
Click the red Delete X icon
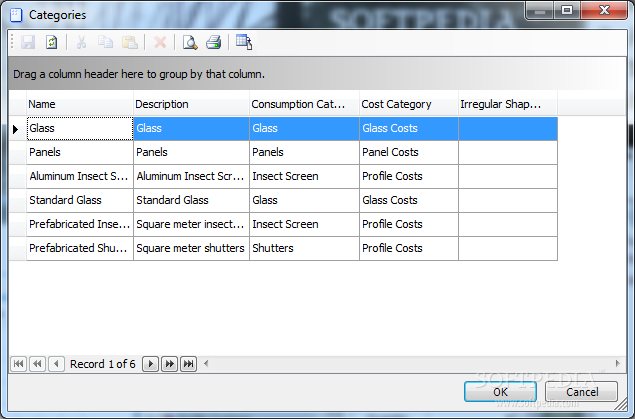160,42
